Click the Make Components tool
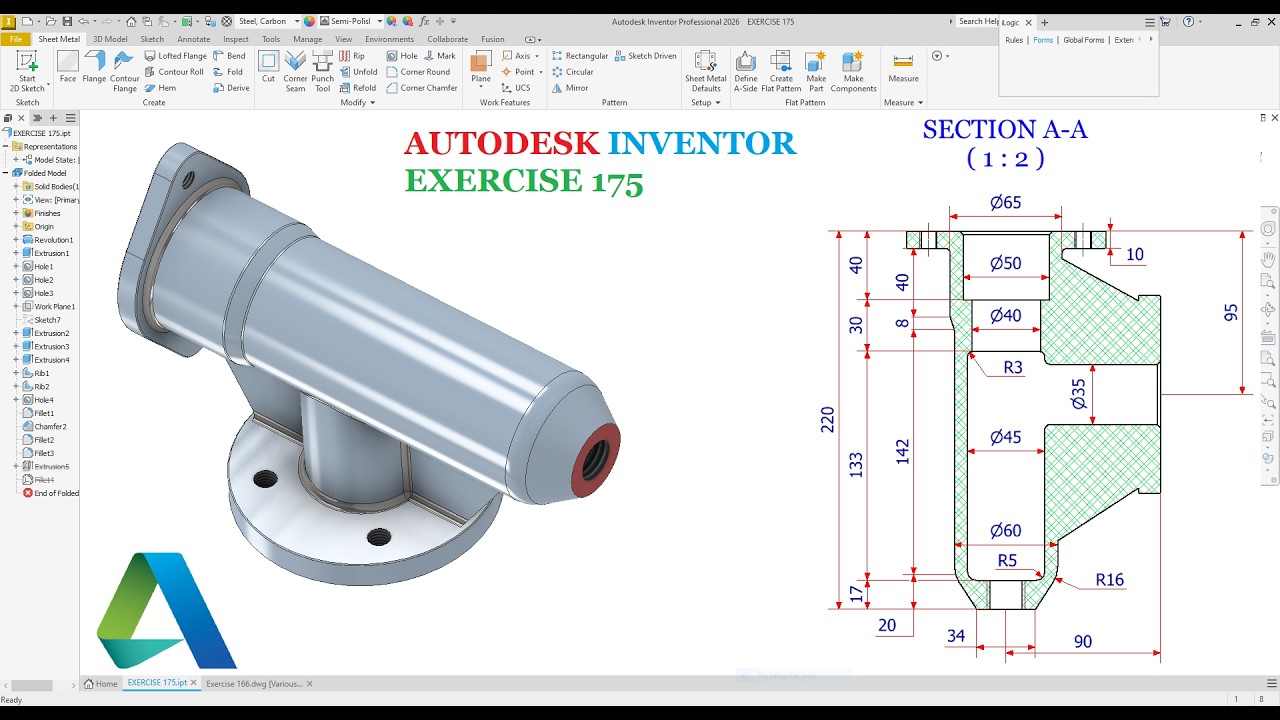 [853, 71]
